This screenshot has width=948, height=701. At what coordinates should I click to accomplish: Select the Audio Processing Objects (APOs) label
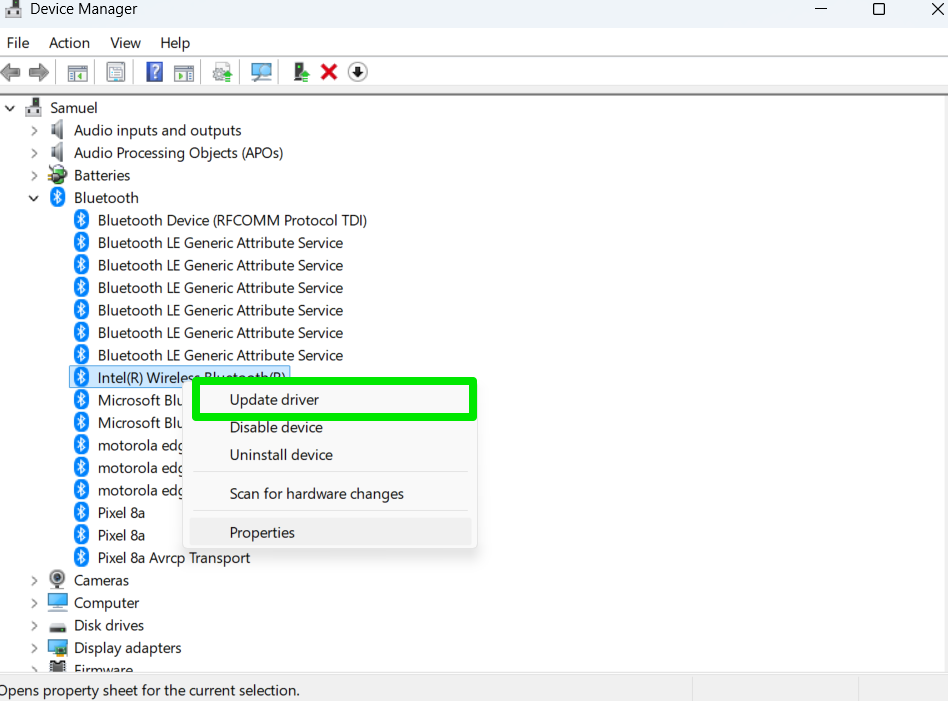coord(178,153)
